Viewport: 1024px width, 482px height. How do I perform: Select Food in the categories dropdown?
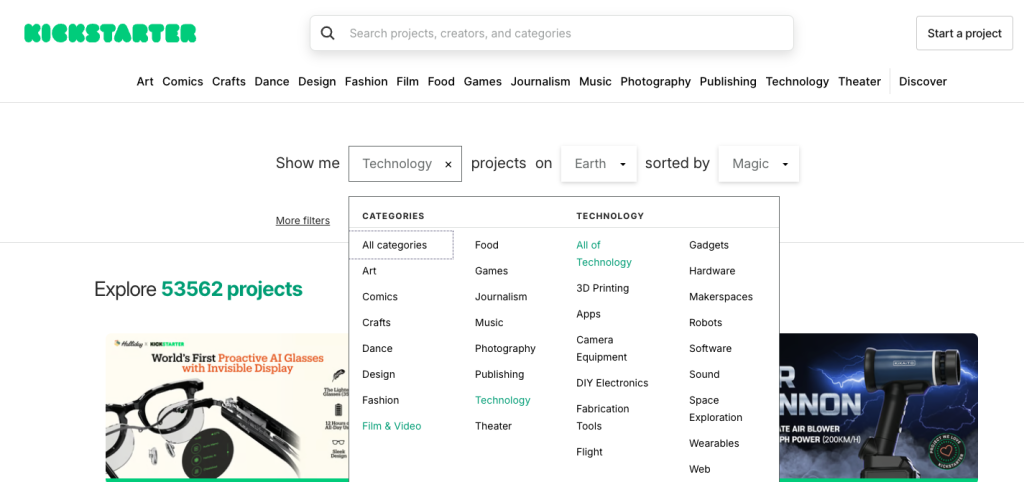click(x=487, y=245)
